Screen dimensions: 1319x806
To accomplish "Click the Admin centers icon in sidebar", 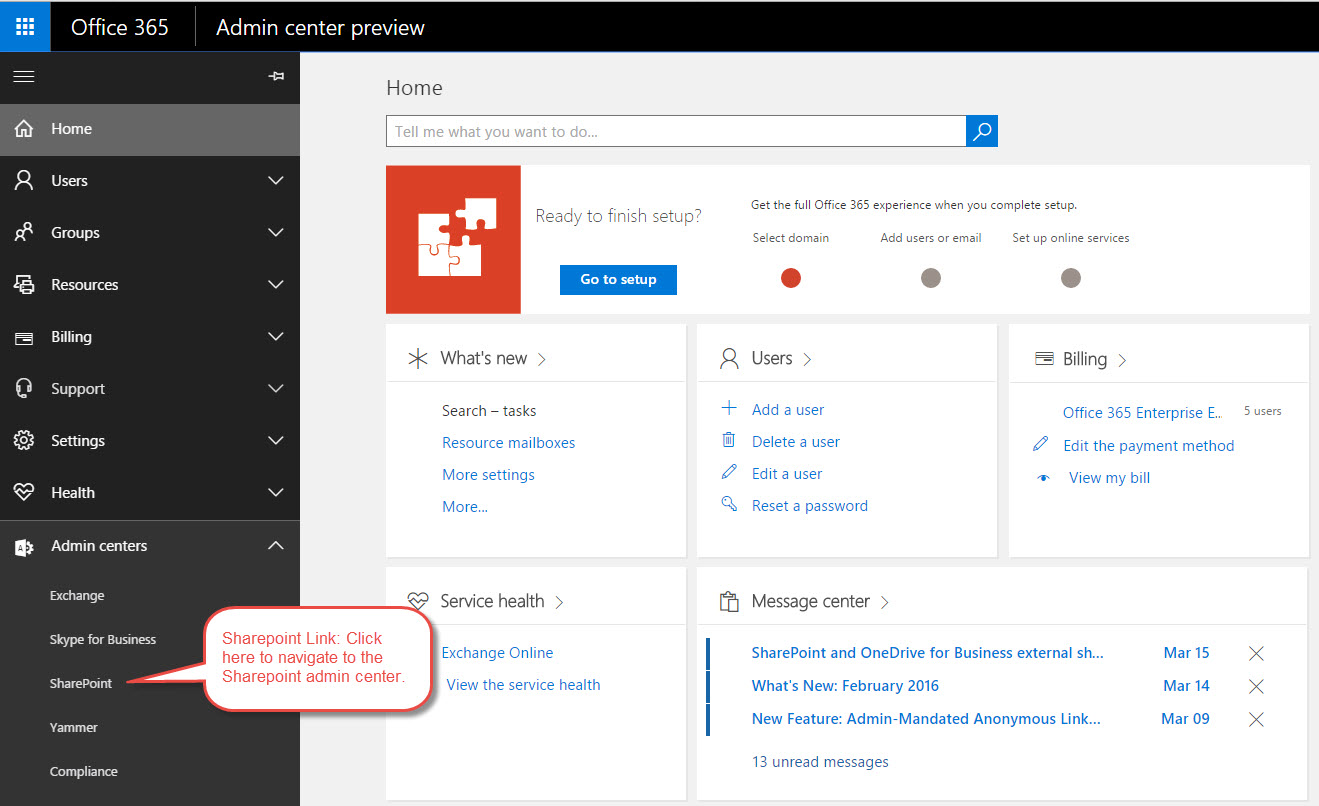I will 24,547.
